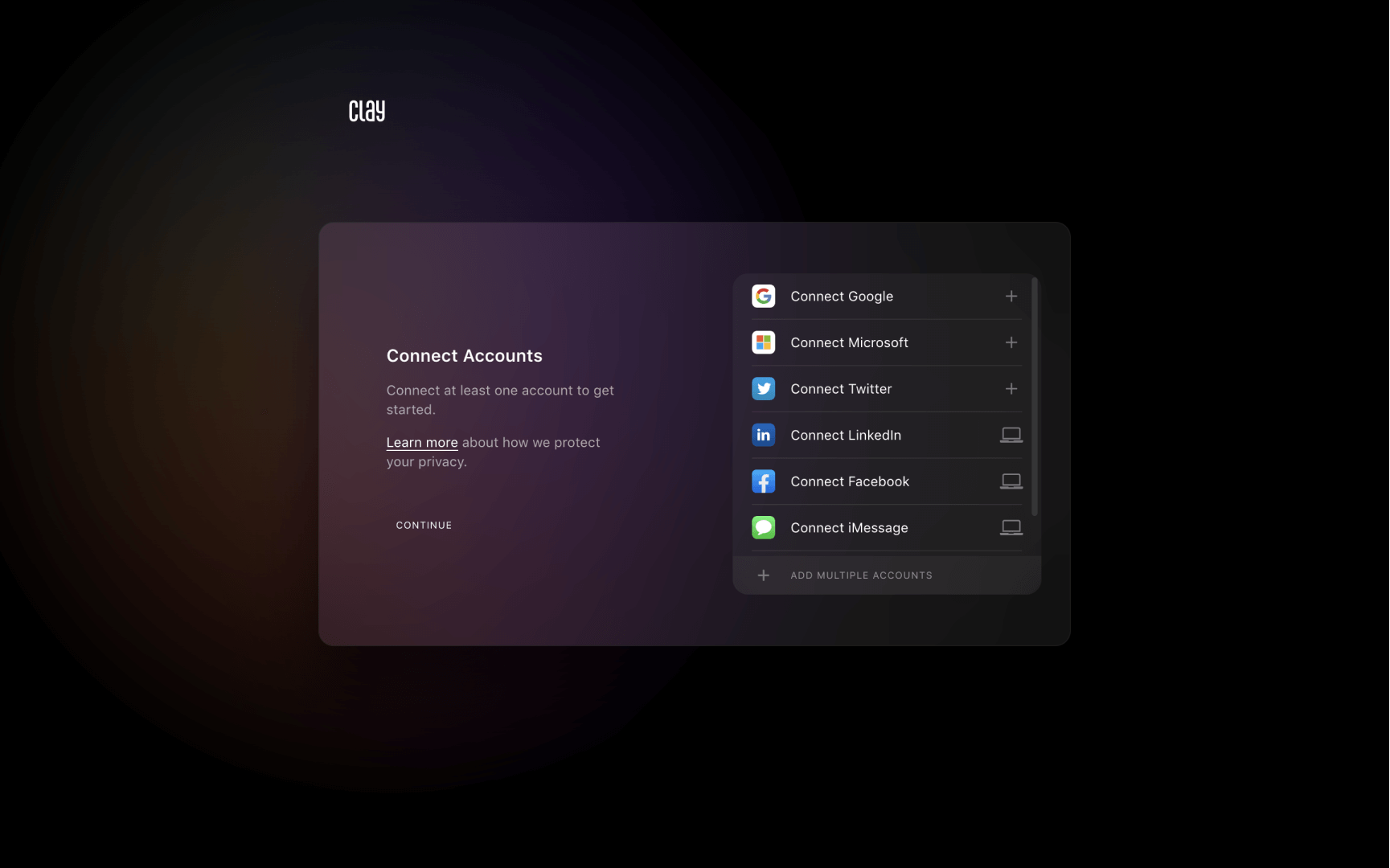Image resolution: width=1390 pixels, height=868 pixels.
Task: Click Add Multiple Accounts button
Action: click(x=887, y=575)
